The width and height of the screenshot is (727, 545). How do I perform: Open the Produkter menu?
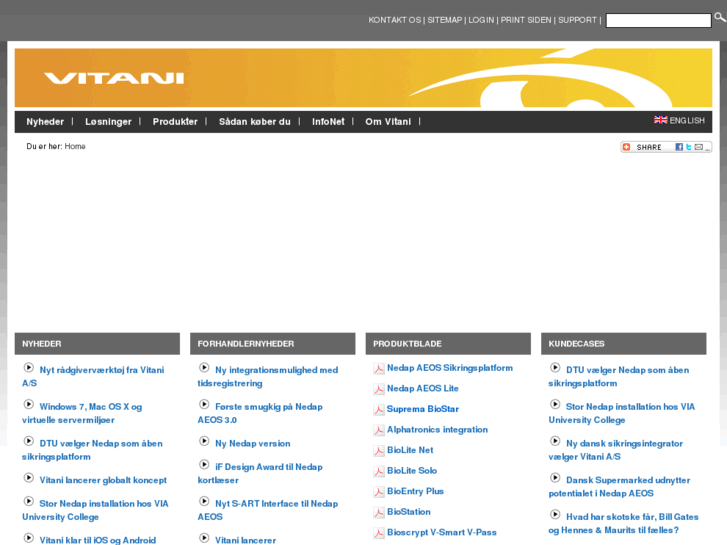pos(175,122)
